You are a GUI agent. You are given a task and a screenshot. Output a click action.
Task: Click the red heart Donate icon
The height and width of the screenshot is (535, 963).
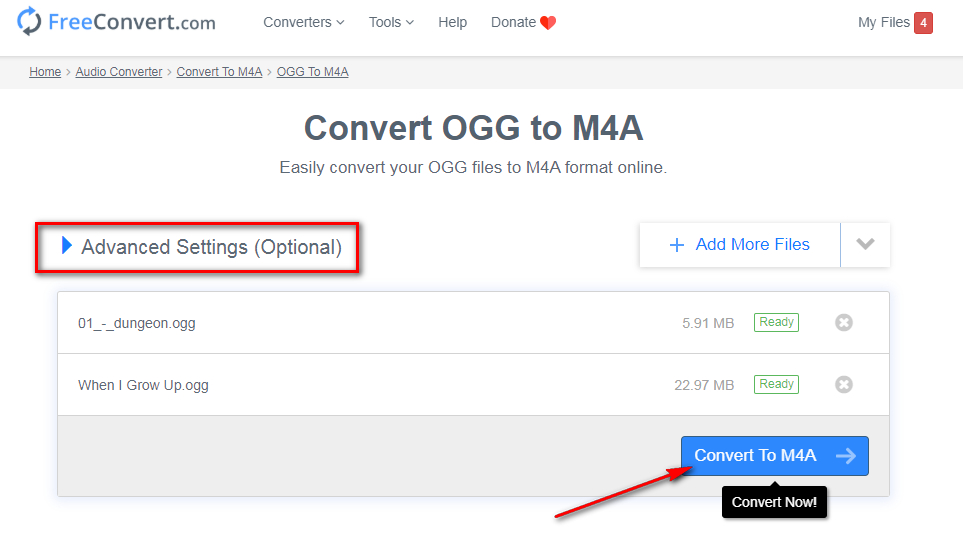tap(548, 23)
